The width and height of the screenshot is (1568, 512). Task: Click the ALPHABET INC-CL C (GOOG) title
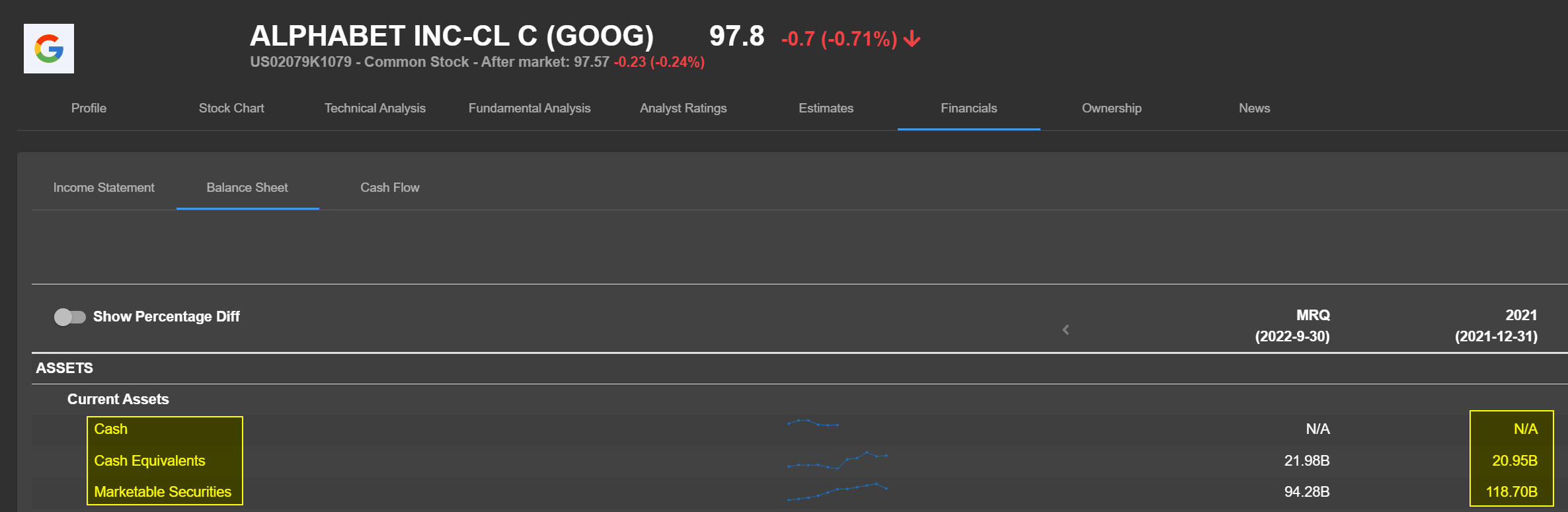(452, 36)
